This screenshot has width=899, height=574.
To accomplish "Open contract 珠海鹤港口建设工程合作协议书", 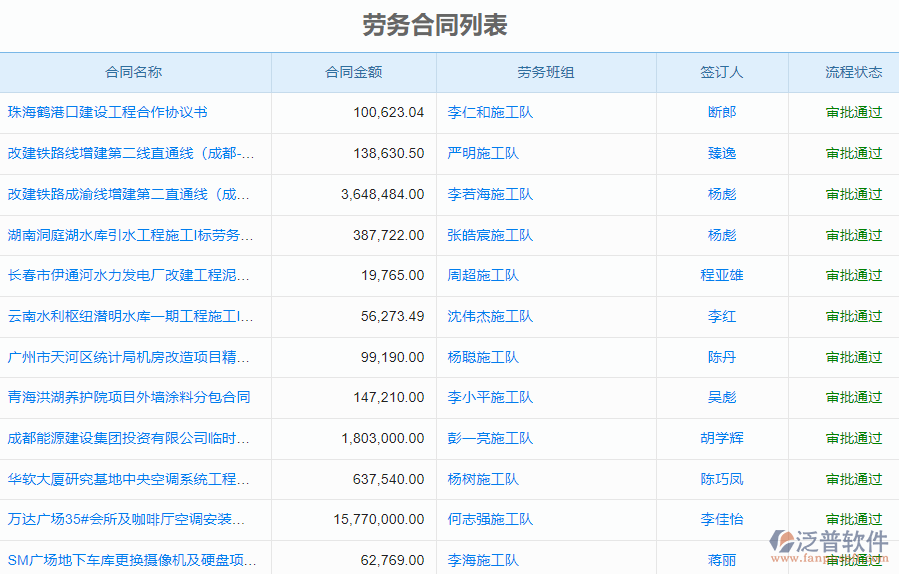I will [107, 112].
